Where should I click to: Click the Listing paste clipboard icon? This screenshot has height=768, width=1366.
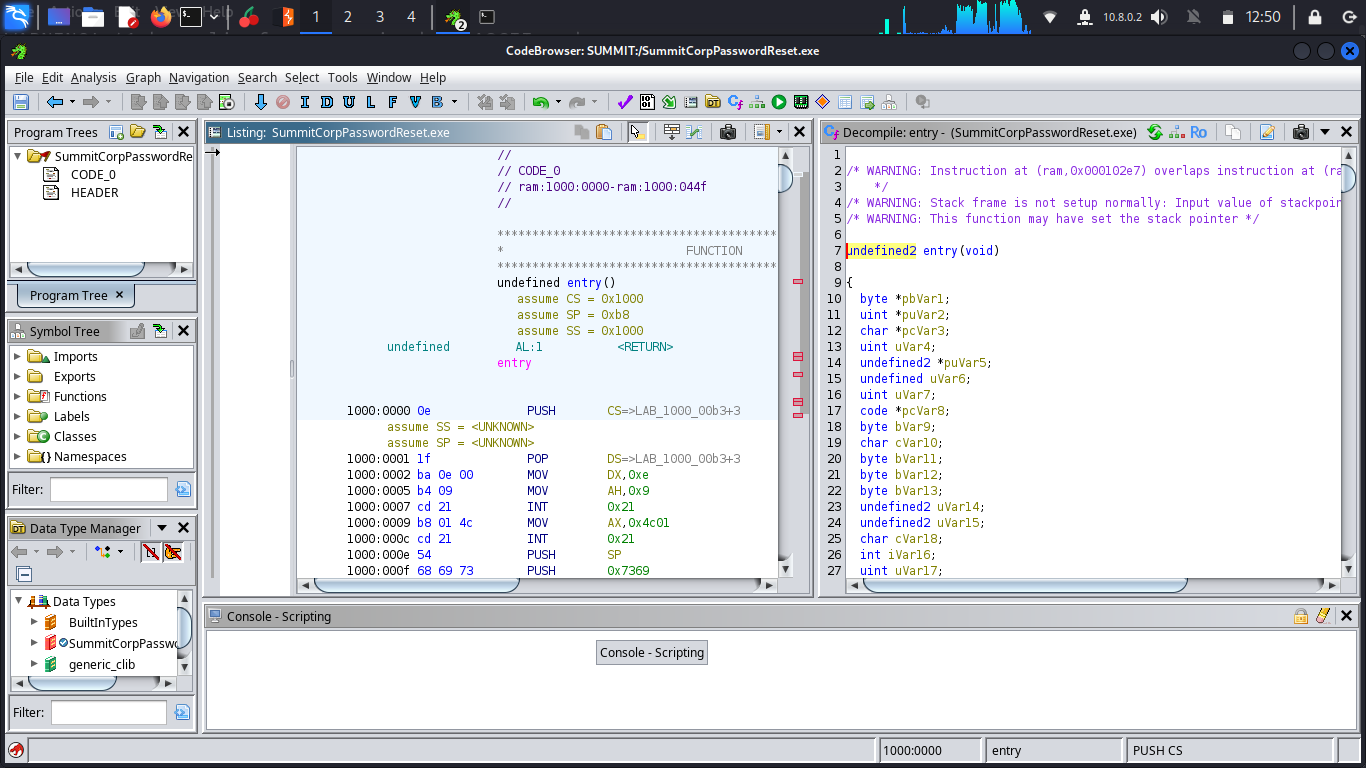(604, 132)
